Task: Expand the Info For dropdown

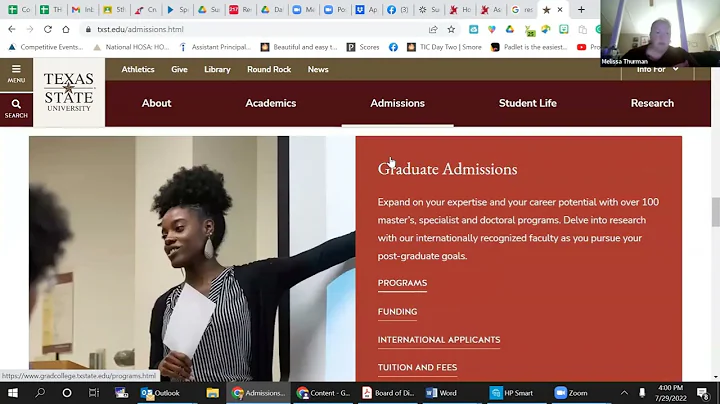Action: pyautogui.click(x=658, y=69)
